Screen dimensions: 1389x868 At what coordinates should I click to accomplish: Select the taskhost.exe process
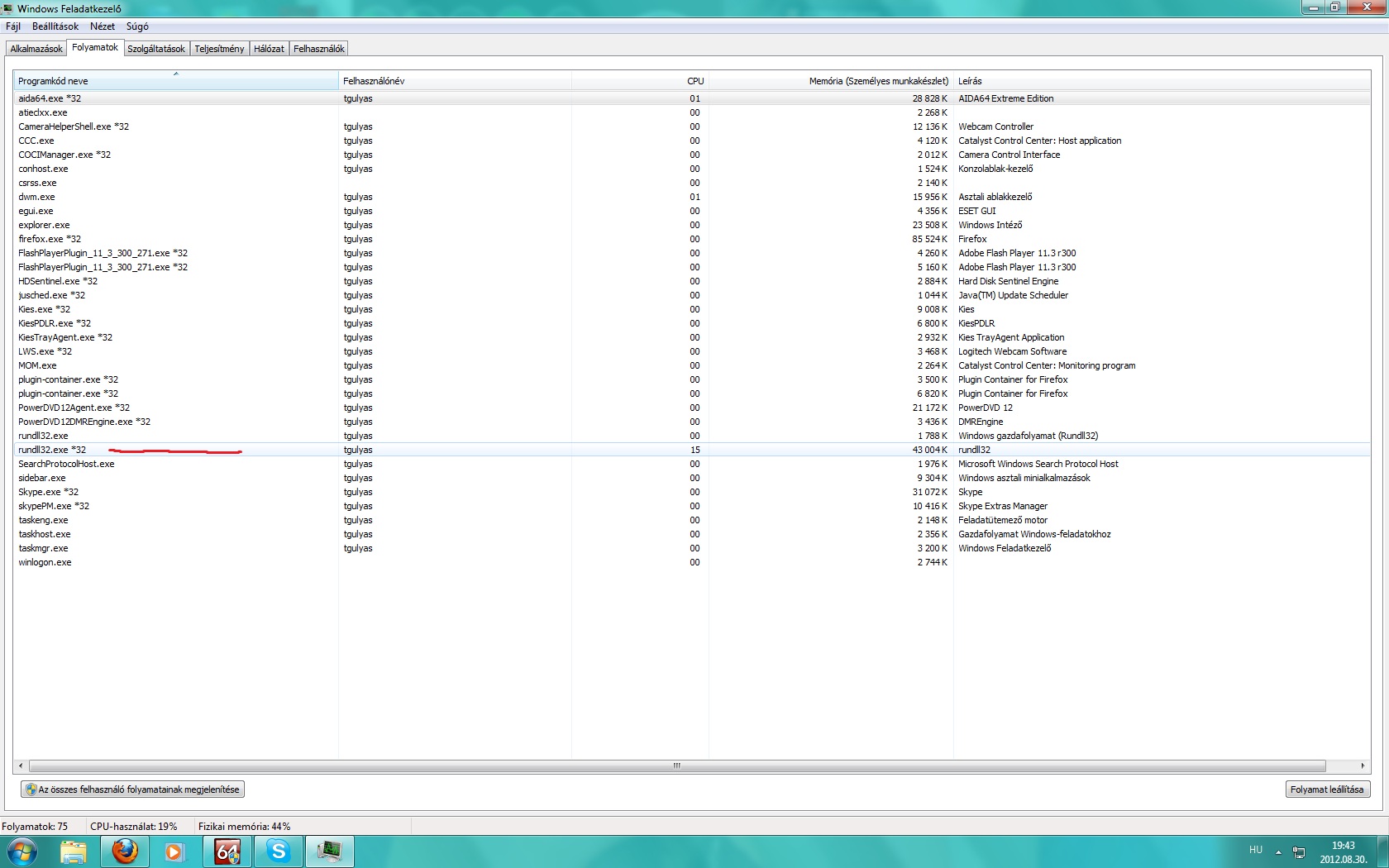pos(691,534)
